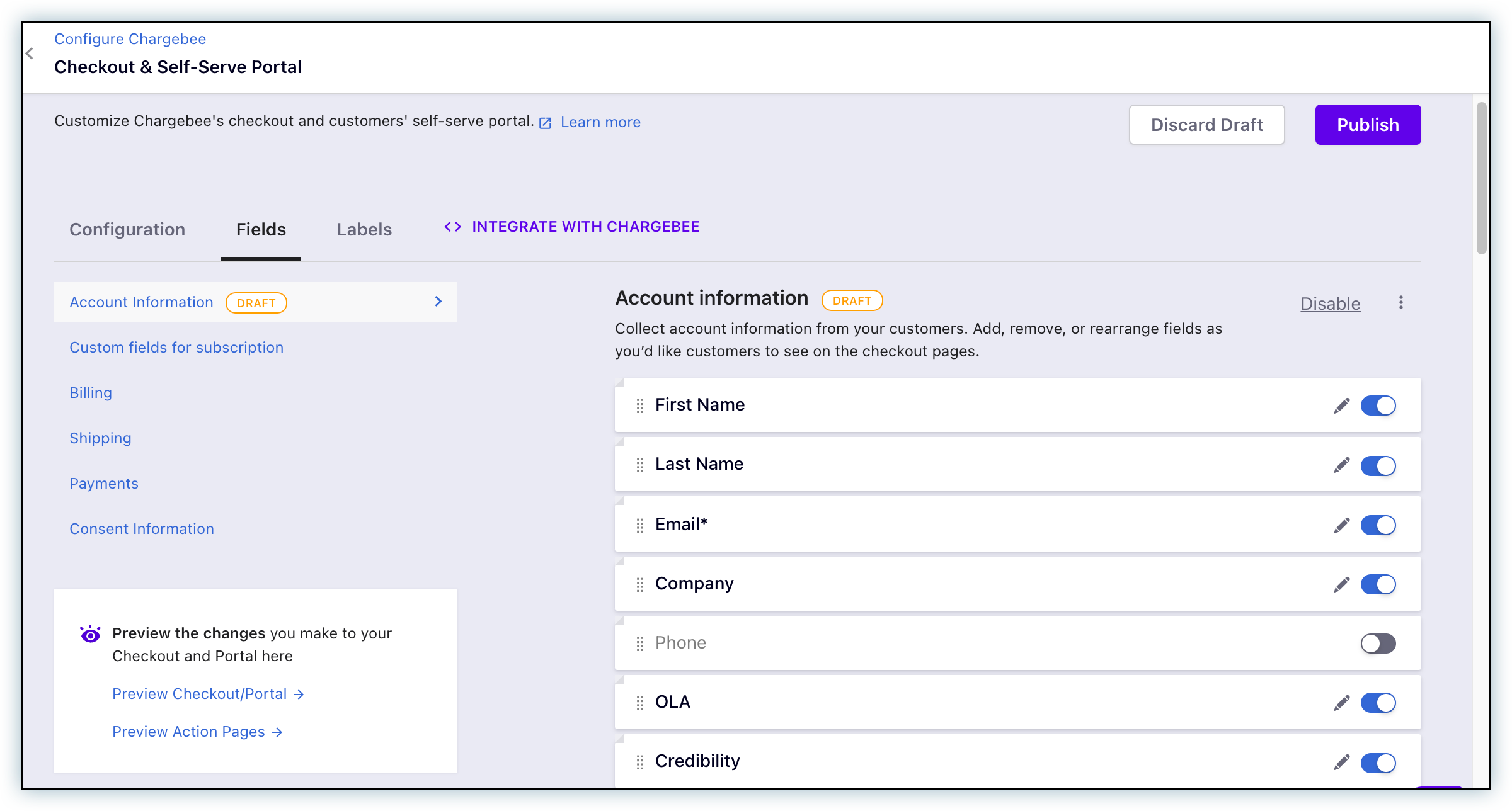Switch to the Labels tab
Image resolution: width=1512 pixels, height=811 pixels.
click(364, 229)
